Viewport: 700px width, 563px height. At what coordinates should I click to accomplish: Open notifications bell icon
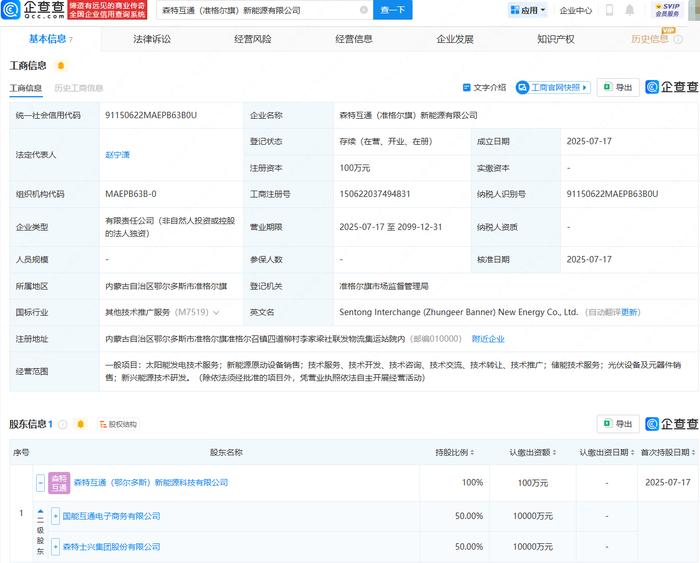[629, 10]
